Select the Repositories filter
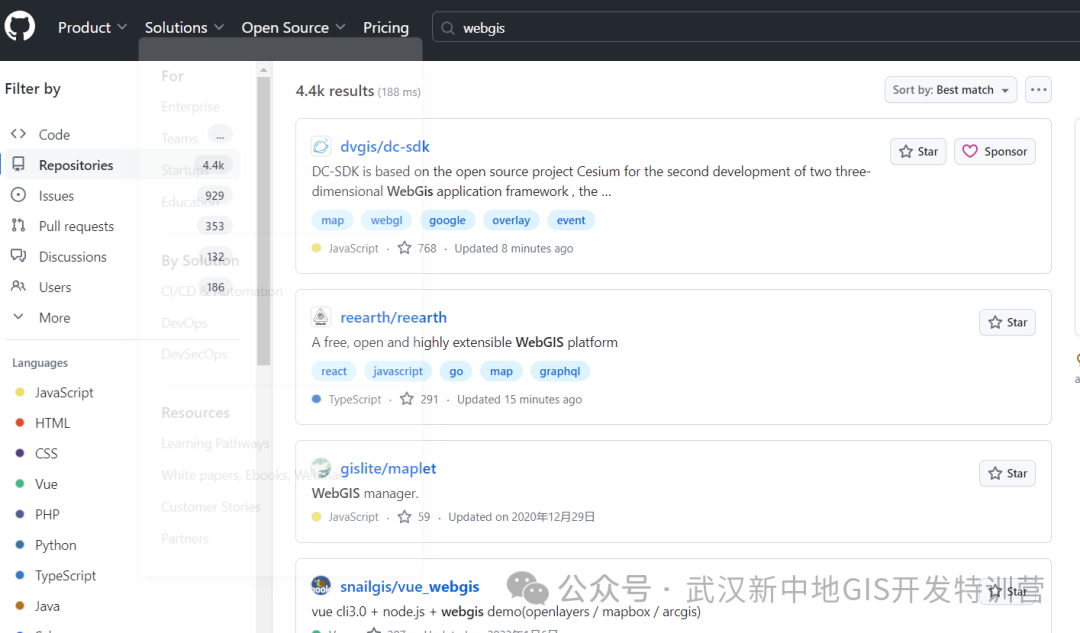Screen dimensions: 1080x633 coord(123,165)
